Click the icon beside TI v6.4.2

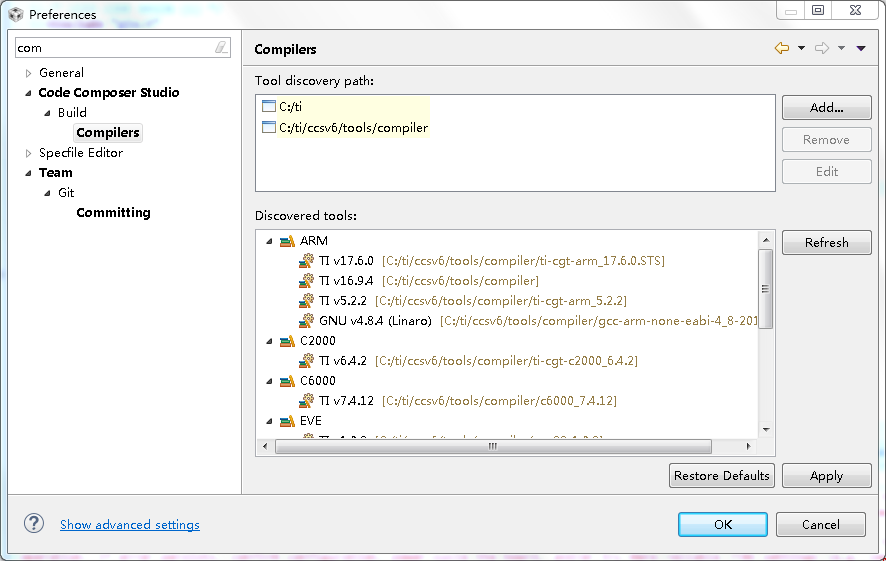[x=307, y=361]
